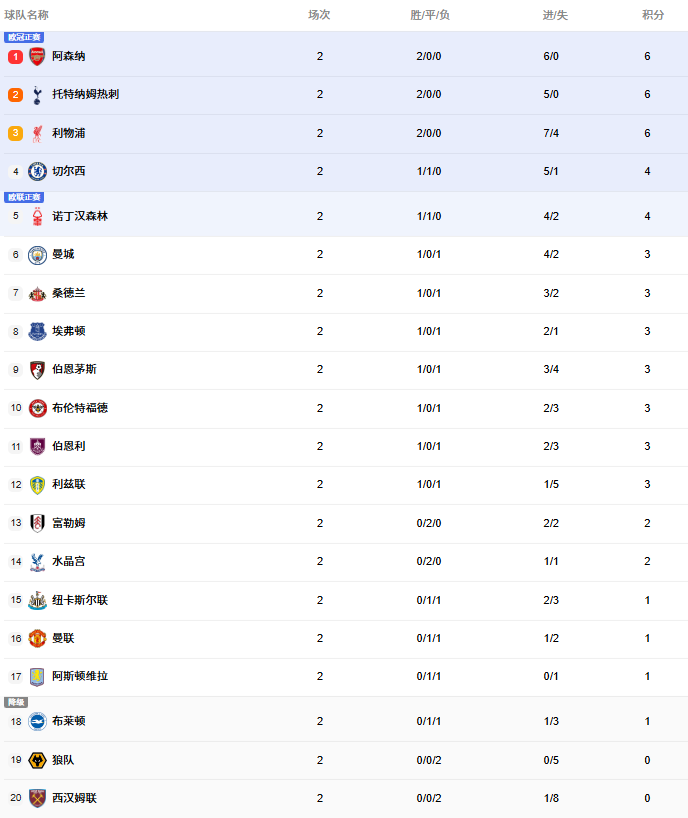The height and width of the screenshot is (818, 688).
Task: Click the 欧冠正赛 zone label
Action: point(24,37)
